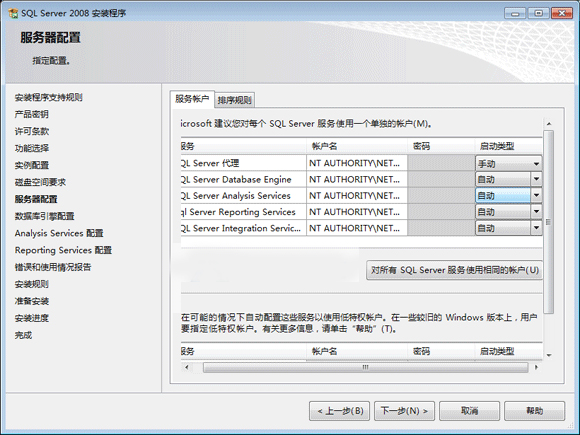580x435 pixels.
Task: Click 对所有 SQL Server 服务使用相同的帐户 button
Action: [x=454, y=270]
